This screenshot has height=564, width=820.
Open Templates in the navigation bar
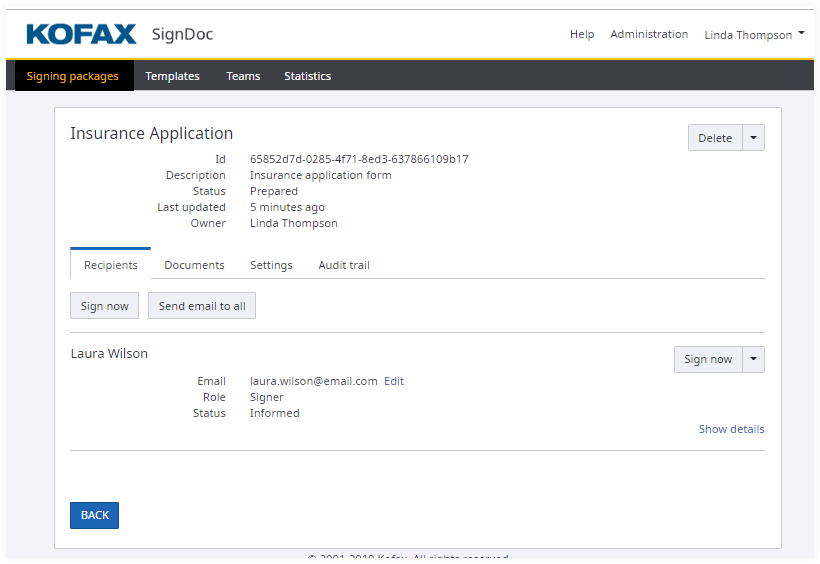[x=172, y=76]
